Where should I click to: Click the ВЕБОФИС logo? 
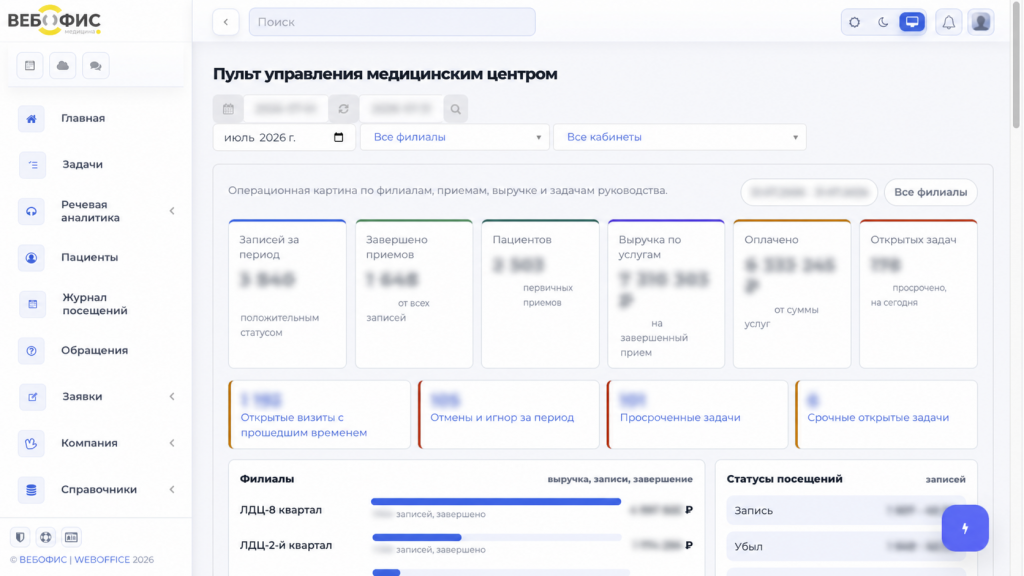54,20
